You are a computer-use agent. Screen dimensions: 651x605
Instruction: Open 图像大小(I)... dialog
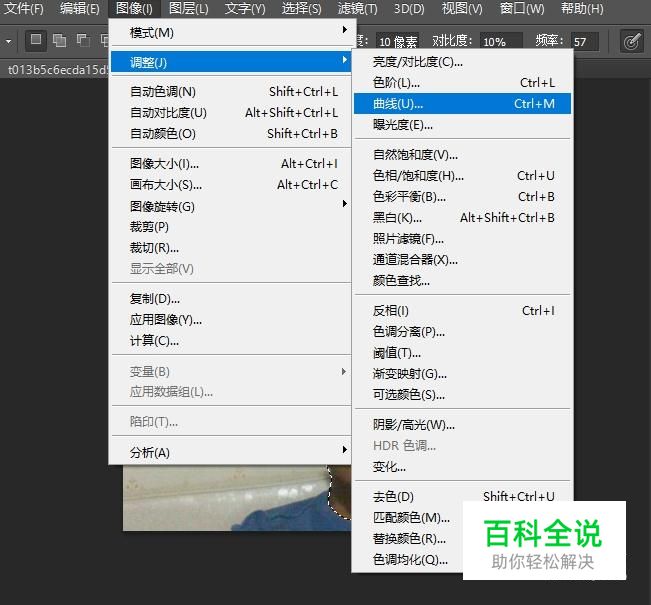tap(231, 164)
